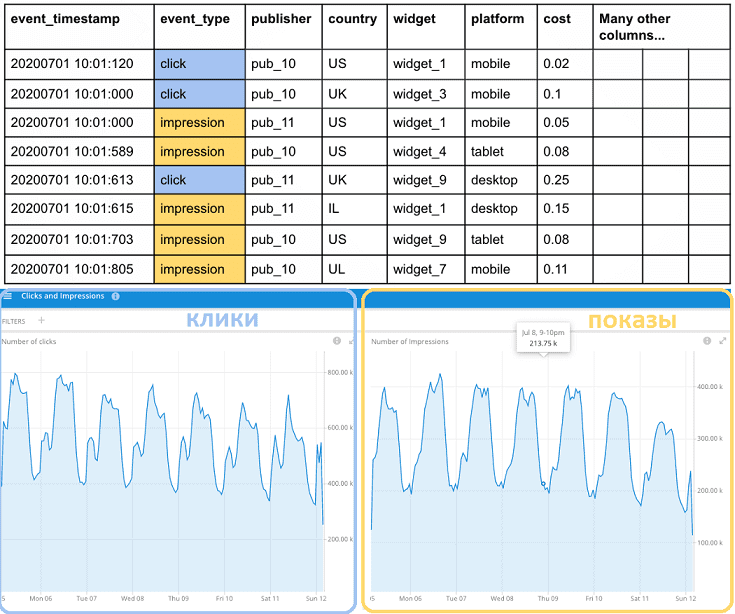Click the event_type column header
Image resolution: width=735 pixels, height=614 pixels.
pos(195,19)
